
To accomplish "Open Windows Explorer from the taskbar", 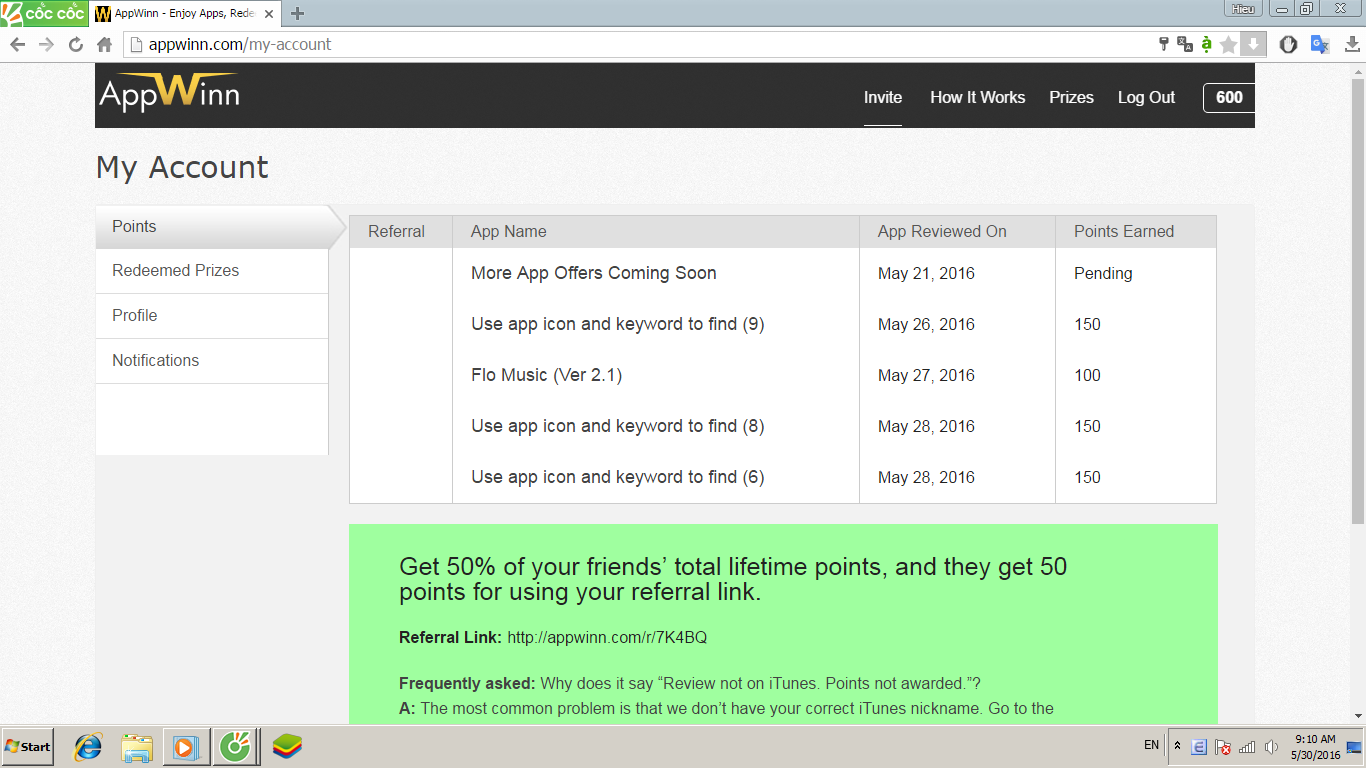I will coord(137,747).
